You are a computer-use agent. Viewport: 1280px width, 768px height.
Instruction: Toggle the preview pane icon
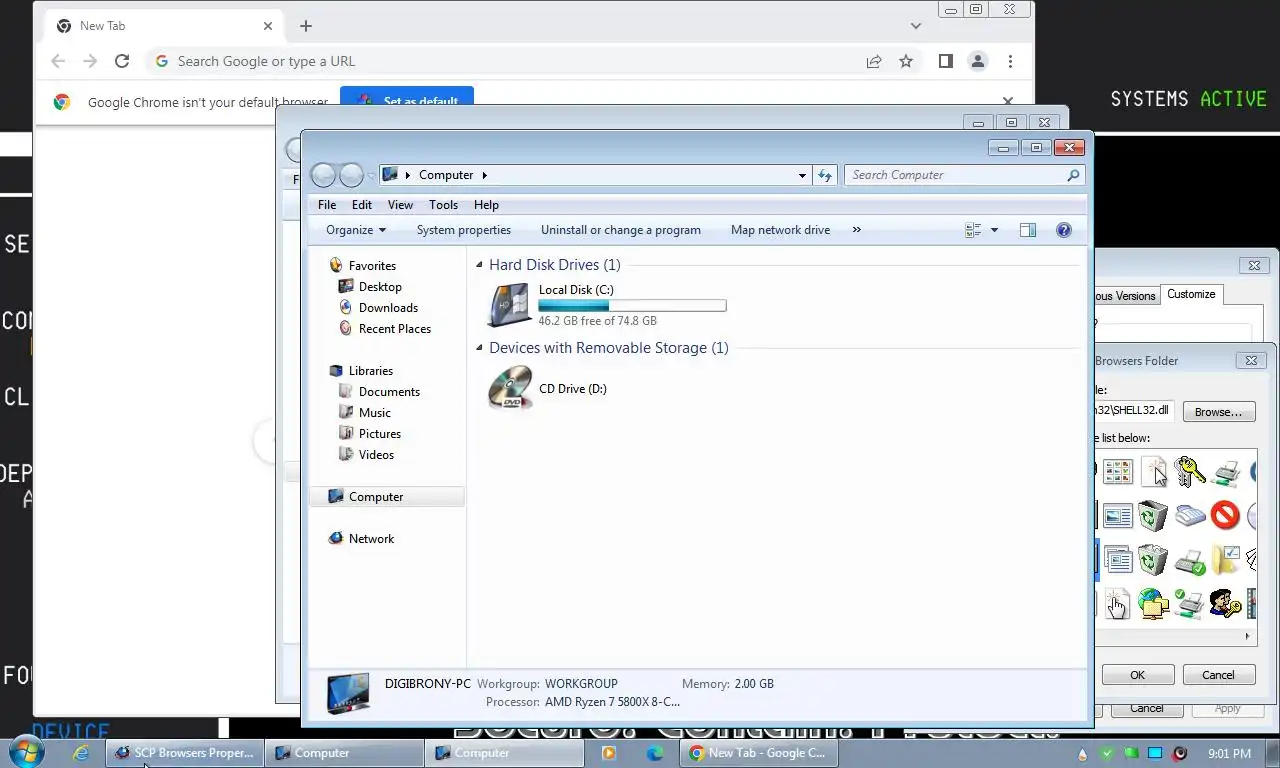(x=1027, y=230)
